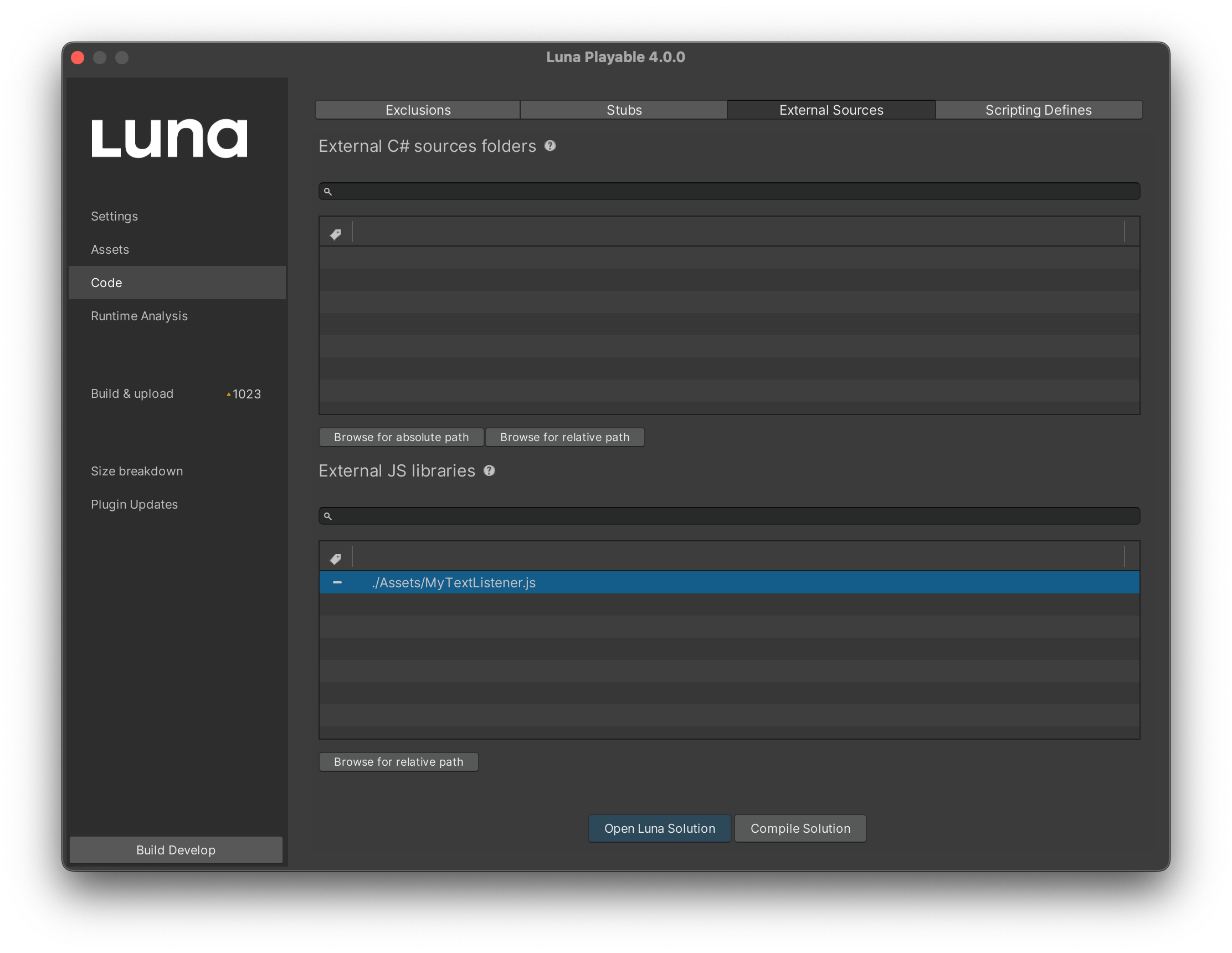This screenshot has width=1232, height=953.
Task: Open the Scripting Defines tab
Action: [1039, 110]
